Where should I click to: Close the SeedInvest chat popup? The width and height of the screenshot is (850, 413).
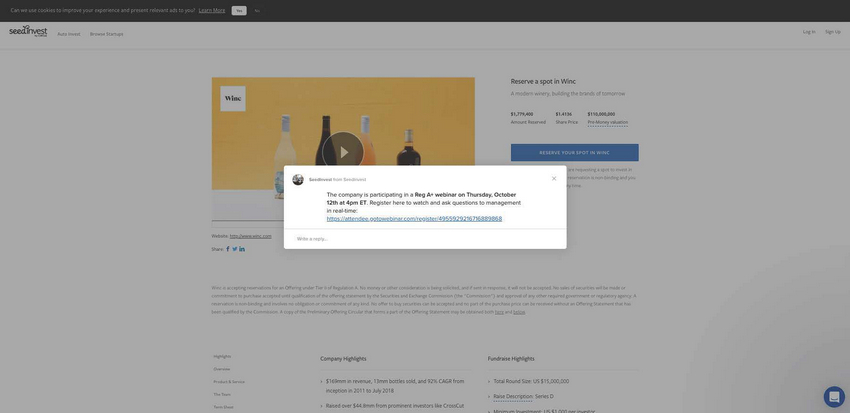554,179
